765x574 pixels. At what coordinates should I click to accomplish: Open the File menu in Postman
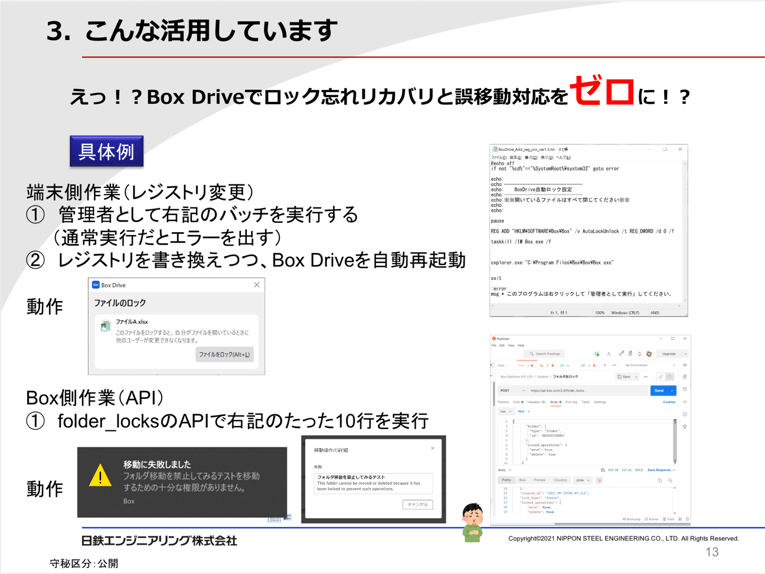[x=494, y=345]
